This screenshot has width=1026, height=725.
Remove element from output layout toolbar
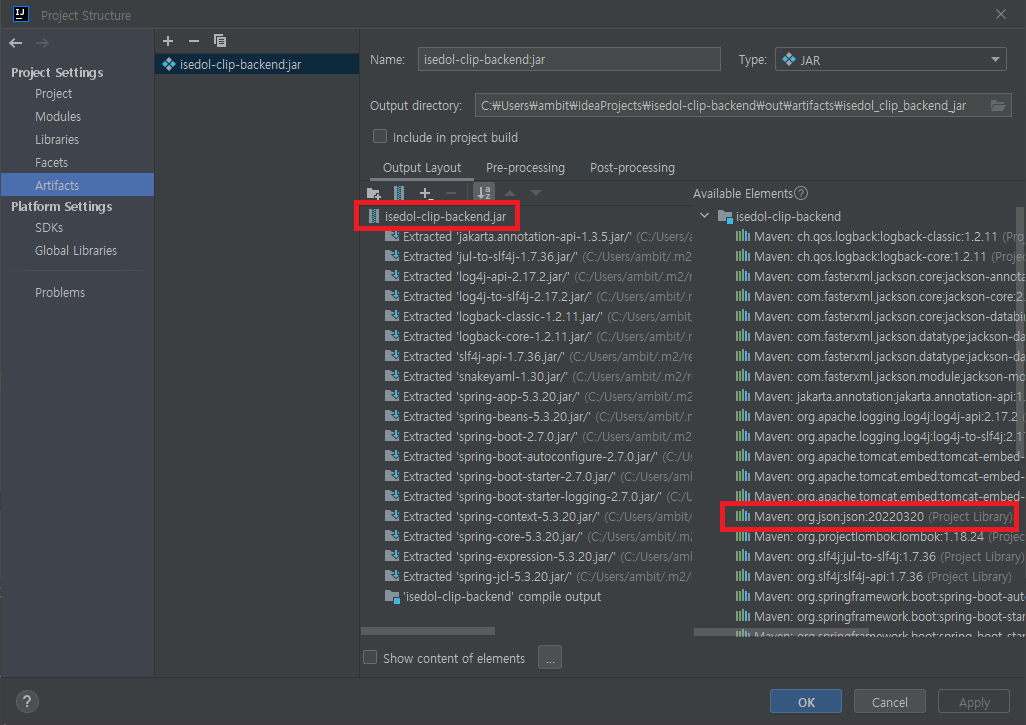click(451, 194)
